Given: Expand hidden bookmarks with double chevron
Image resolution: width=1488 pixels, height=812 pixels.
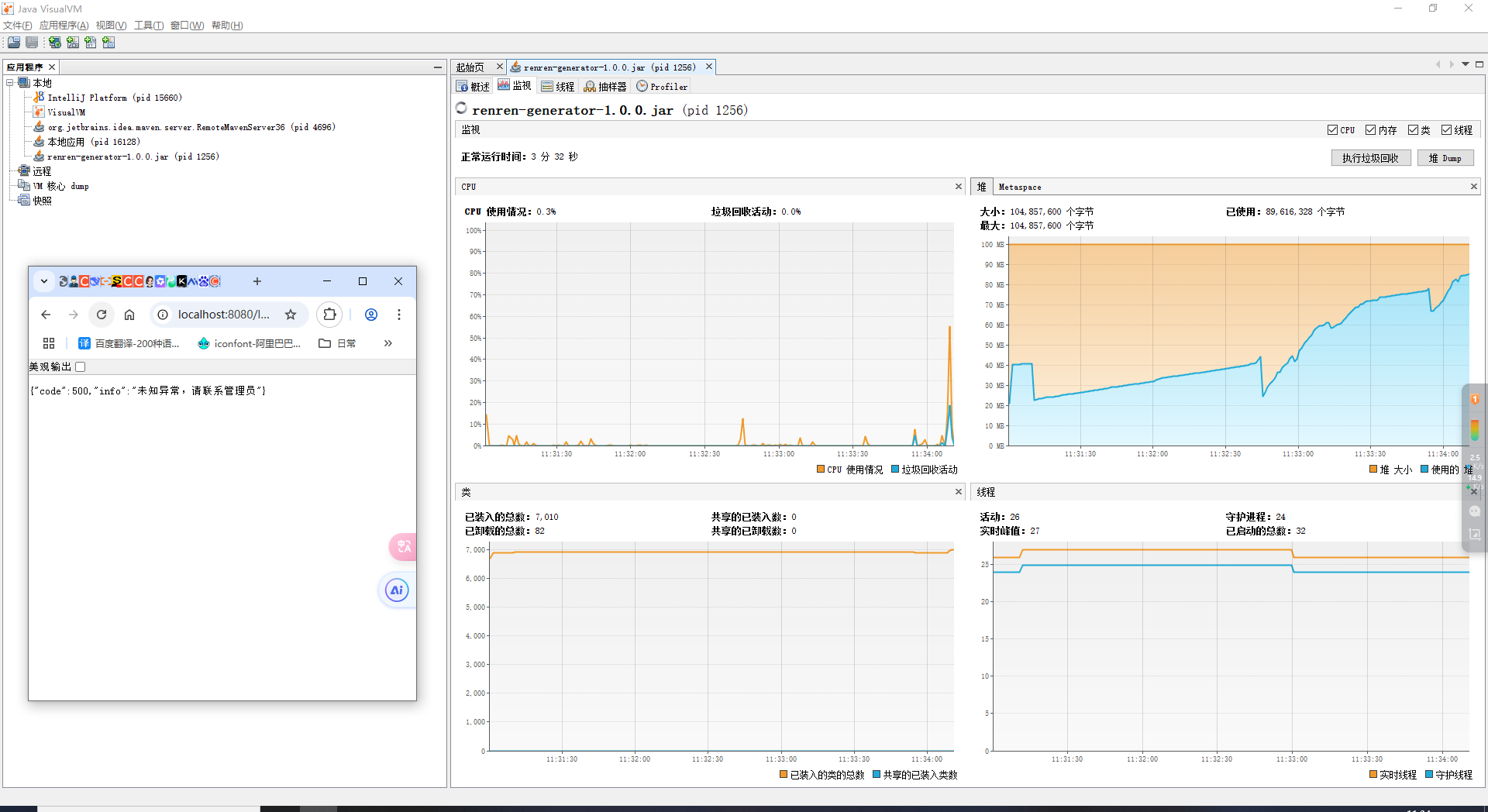Looking at the screenshot, I should (387, 343).
